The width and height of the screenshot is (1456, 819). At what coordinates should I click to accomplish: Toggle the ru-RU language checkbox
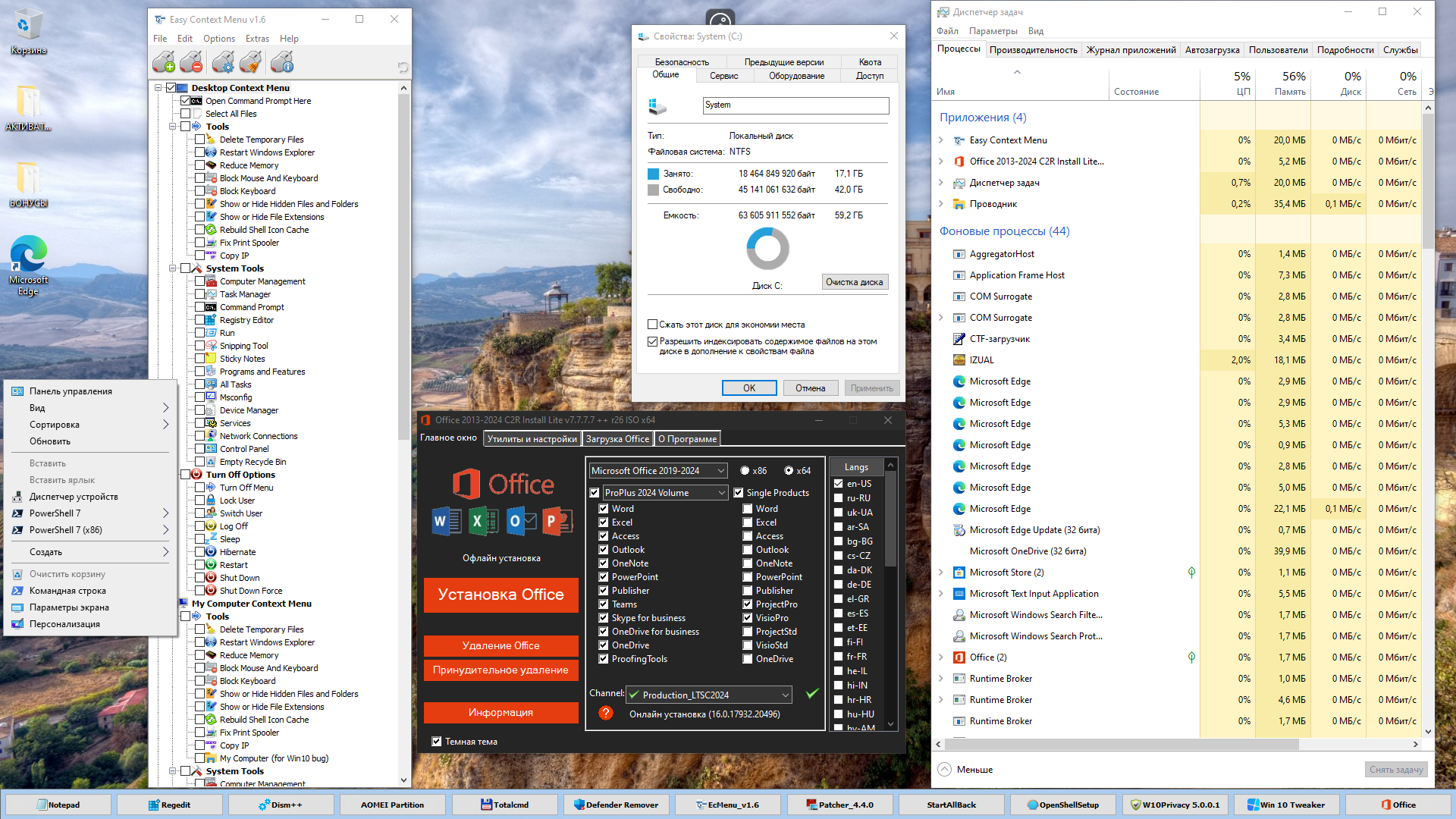[x=838, y=498]
